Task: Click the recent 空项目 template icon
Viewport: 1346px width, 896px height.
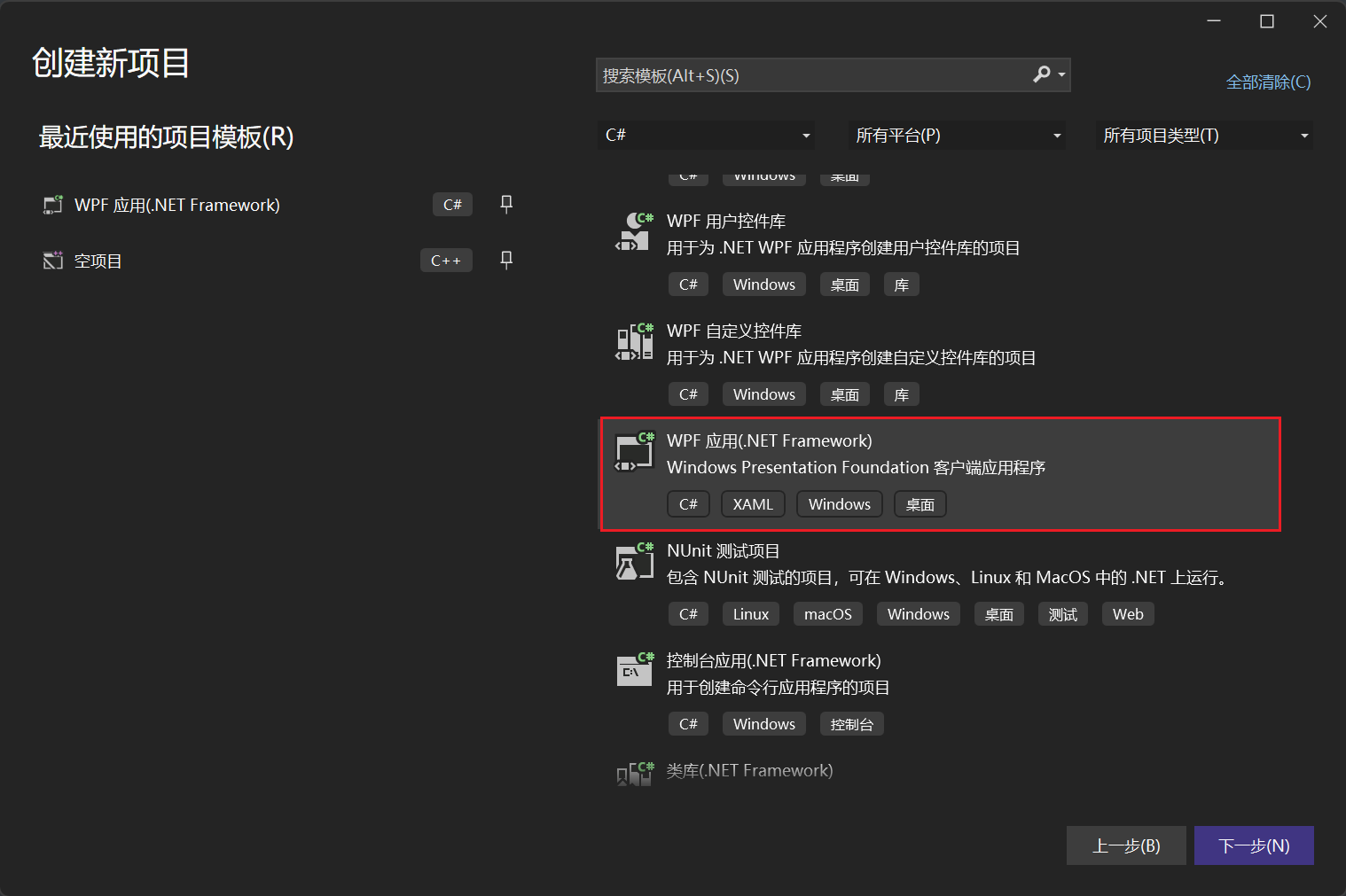Action: [53, 261]
